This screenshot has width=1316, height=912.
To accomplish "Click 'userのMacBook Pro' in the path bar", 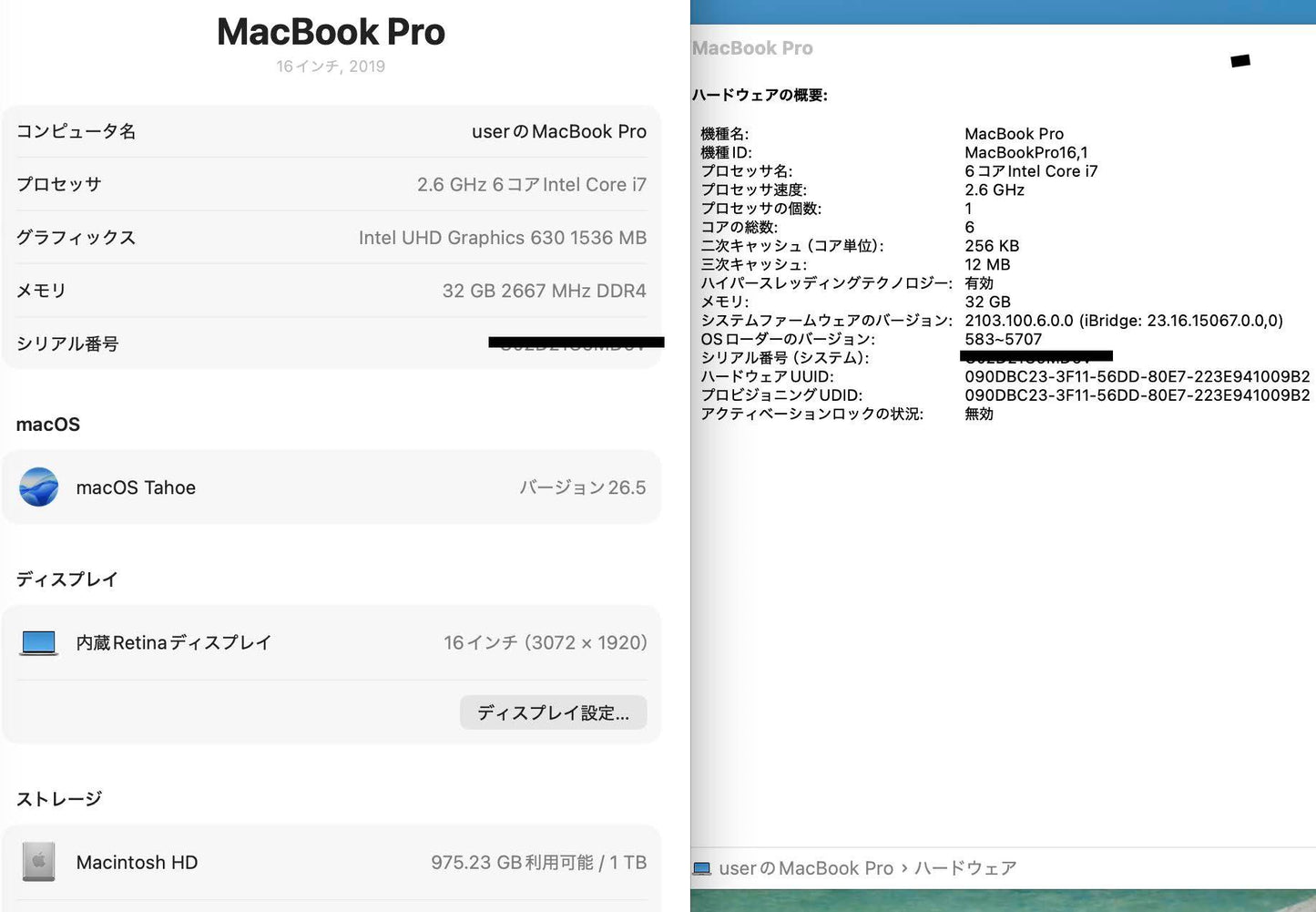I will [806, 868].
